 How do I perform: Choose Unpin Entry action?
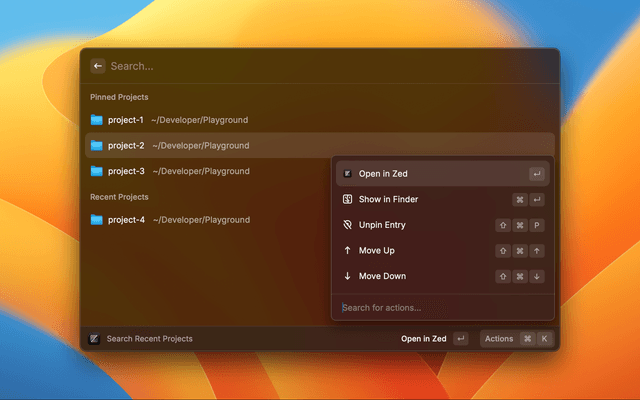[443, 225]
